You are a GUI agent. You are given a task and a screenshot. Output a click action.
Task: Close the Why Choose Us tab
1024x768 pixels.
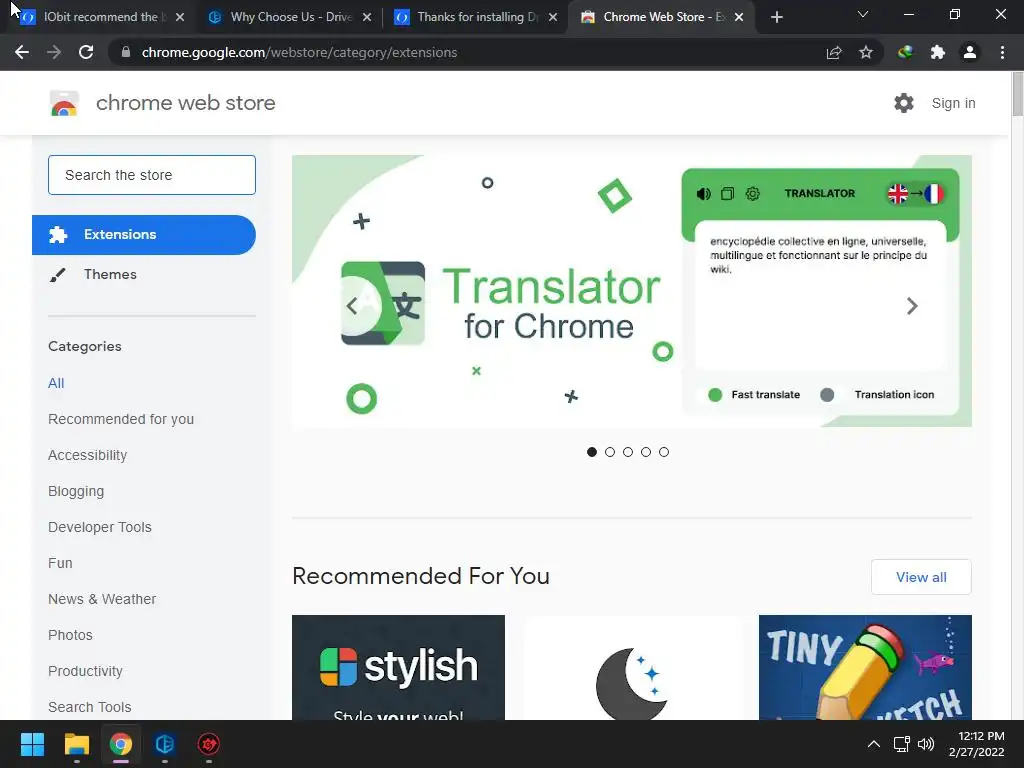pyautogui.click(x=367, y=17)
